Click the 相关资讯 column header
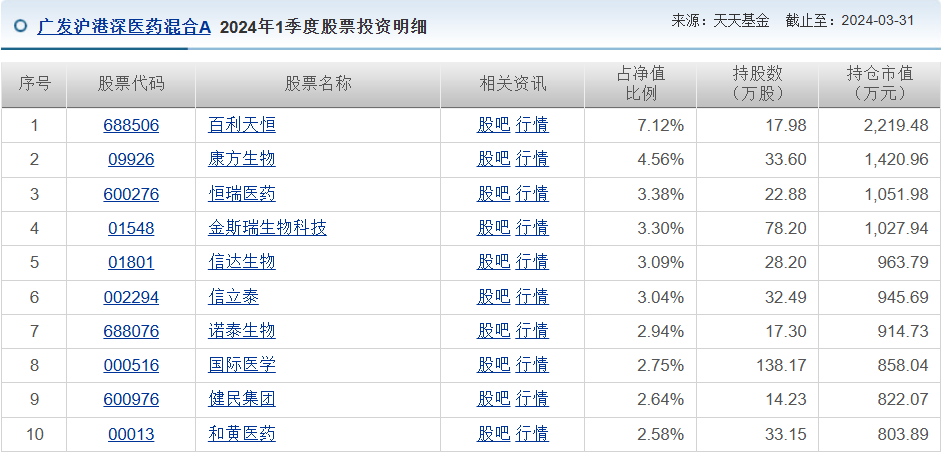Image resolution: width=946 pixels, height=461 pixels. (513, 84)
